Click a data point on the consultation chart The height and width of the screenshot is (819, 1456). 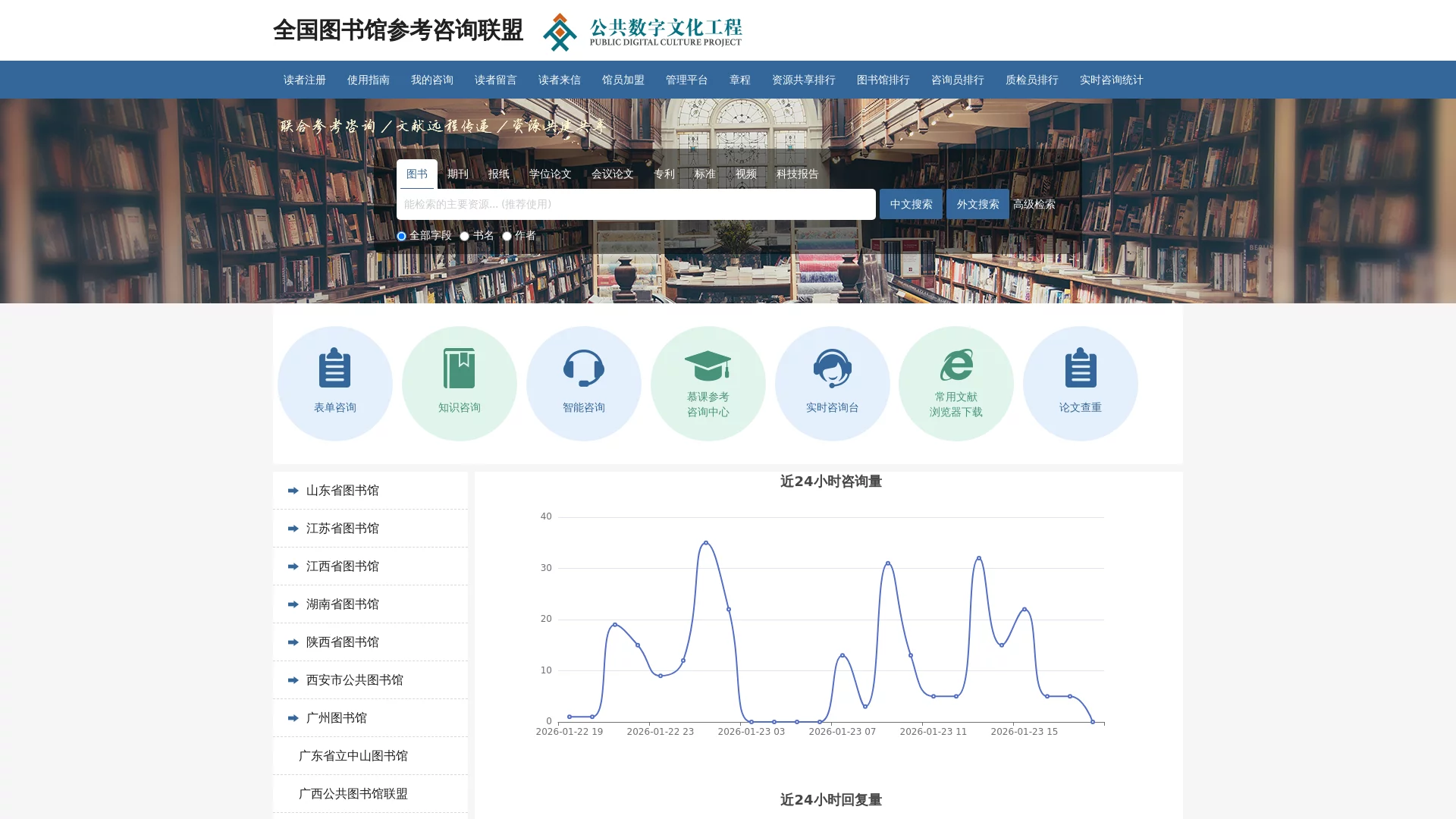pyautogui.click(x=704, y=543)
